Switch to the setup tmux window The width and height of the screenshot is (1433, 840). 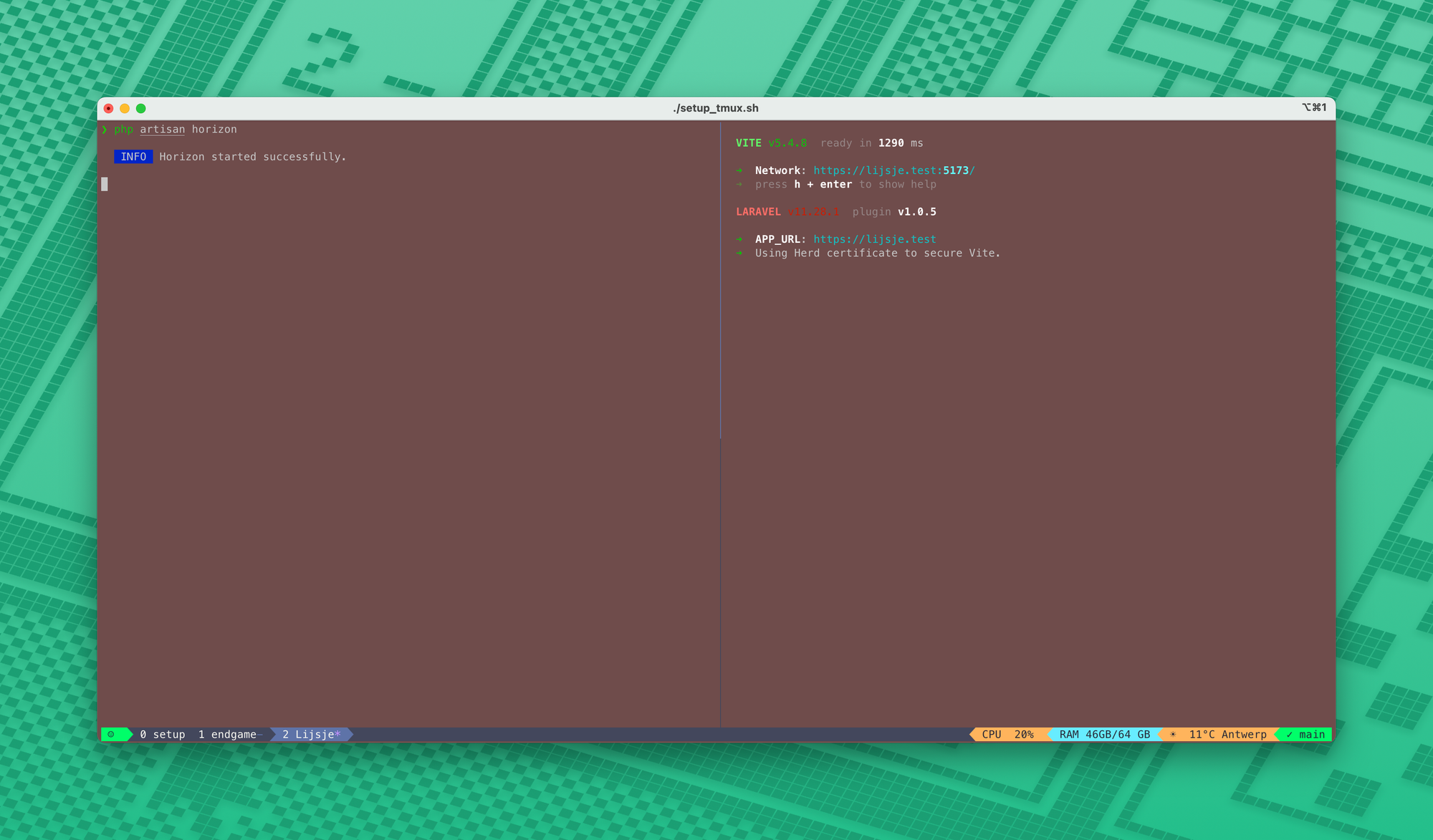click(x=163, y=734)
